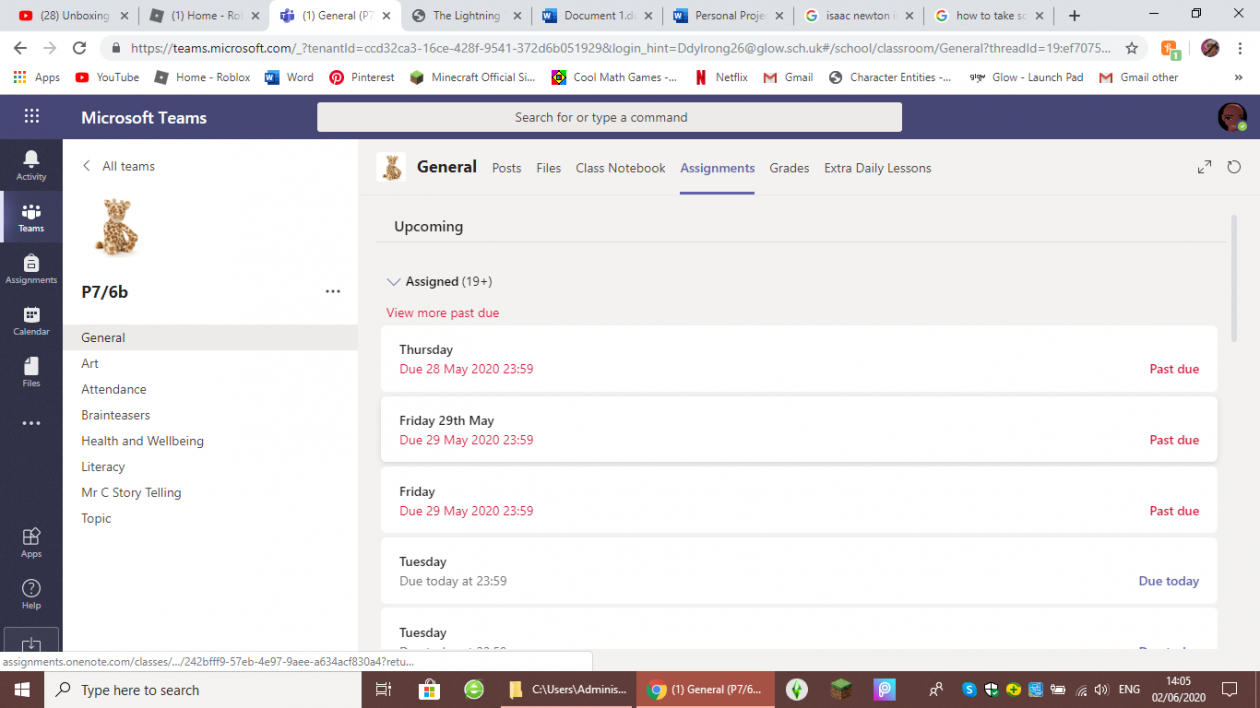Image resolution: width=1260 pixels, height=708 pixels.
Task: Open the Help icon in sidebar
Action: pyautogui.click(x=31, y=594)
